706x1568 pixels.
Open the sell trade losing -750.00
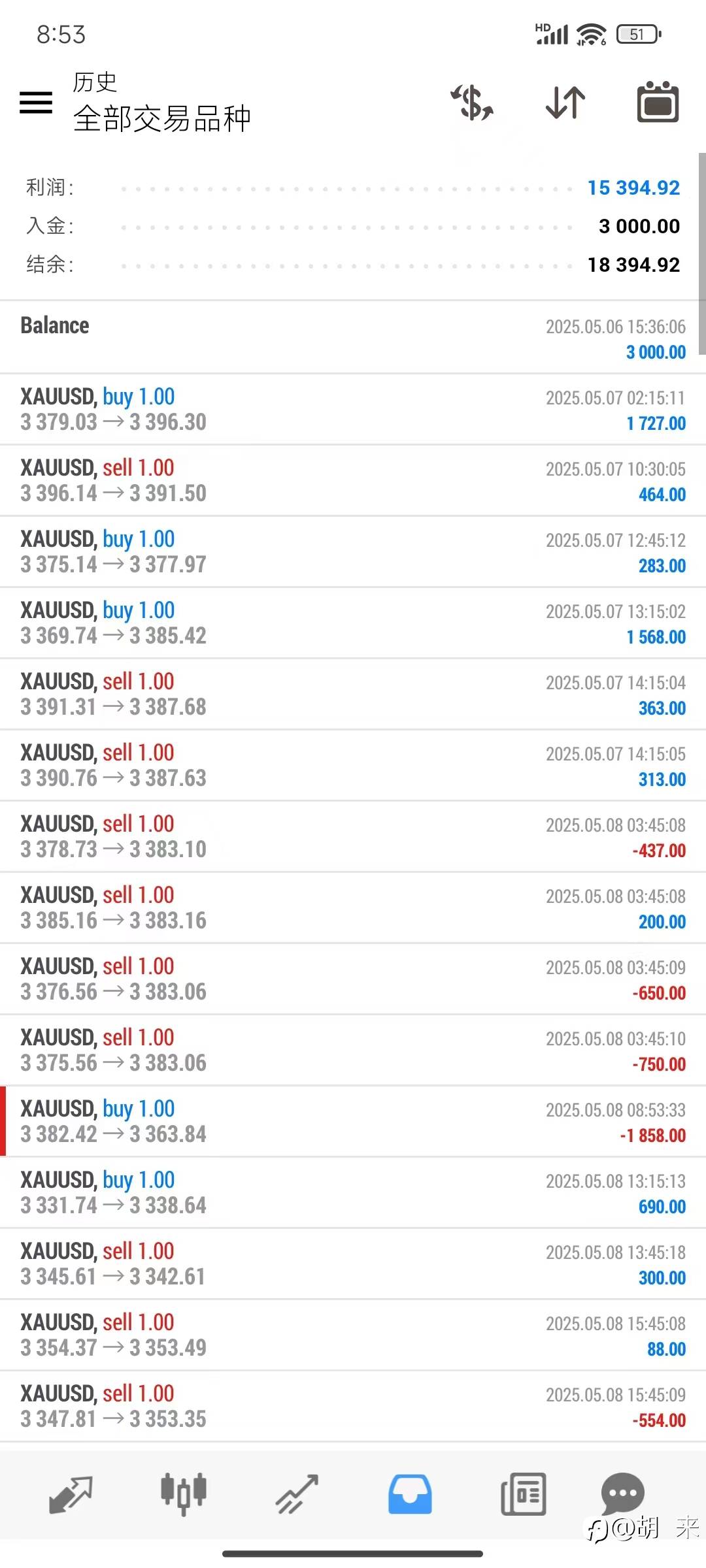(353, 1051)
